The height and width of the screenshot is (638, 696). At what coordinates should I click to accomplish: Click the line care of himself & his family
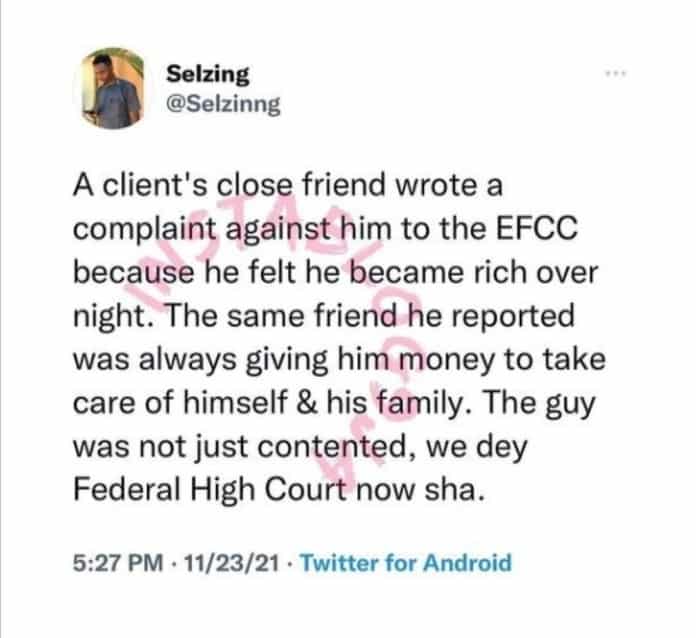point(334,404)
